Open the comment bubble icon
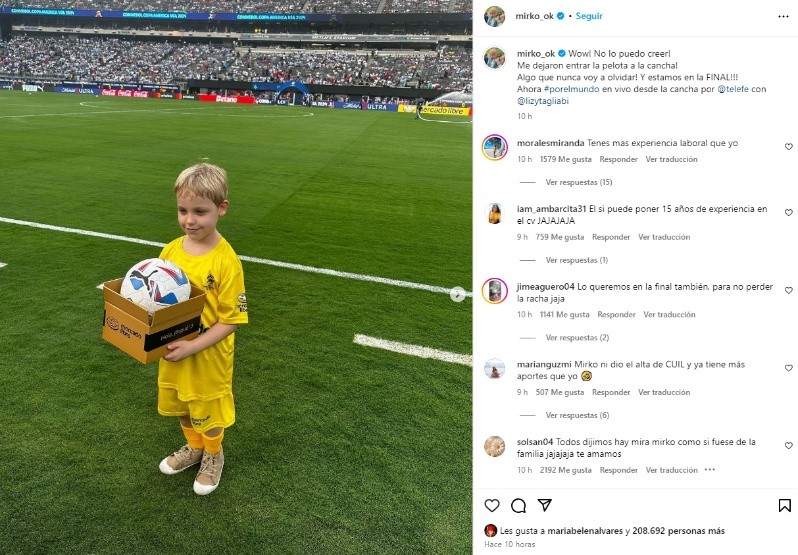The width and height of the screenshot is (798, 555). pos(518,505)
